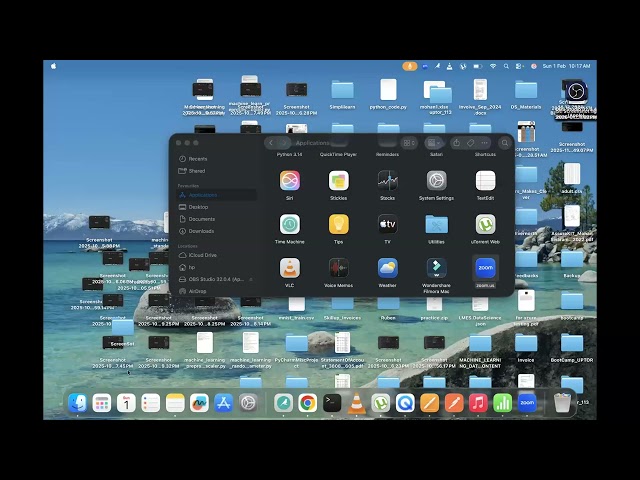Open the zoom.us app in Applications
Image resolution: width=640 pixels, height=480 pixels.
click(x=485, y=268)
